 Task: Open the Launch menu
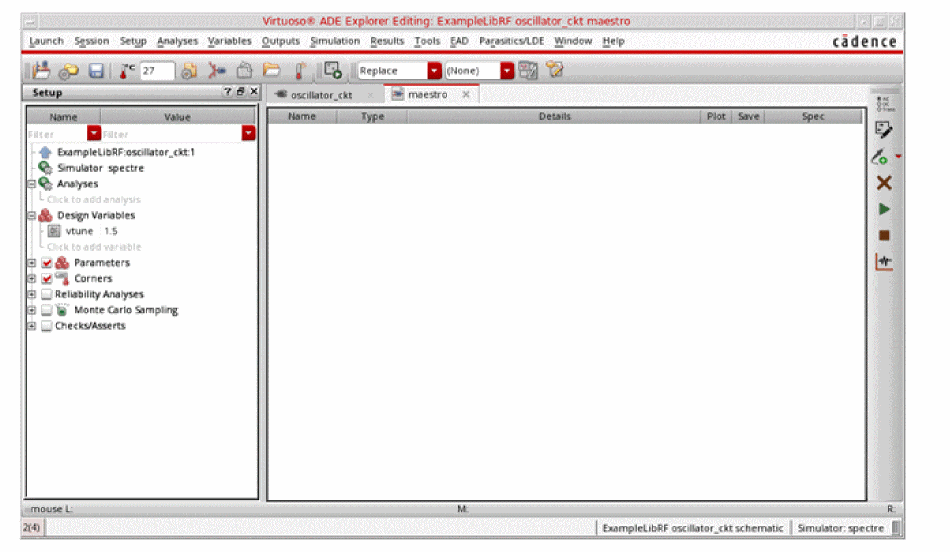point(46,41)
